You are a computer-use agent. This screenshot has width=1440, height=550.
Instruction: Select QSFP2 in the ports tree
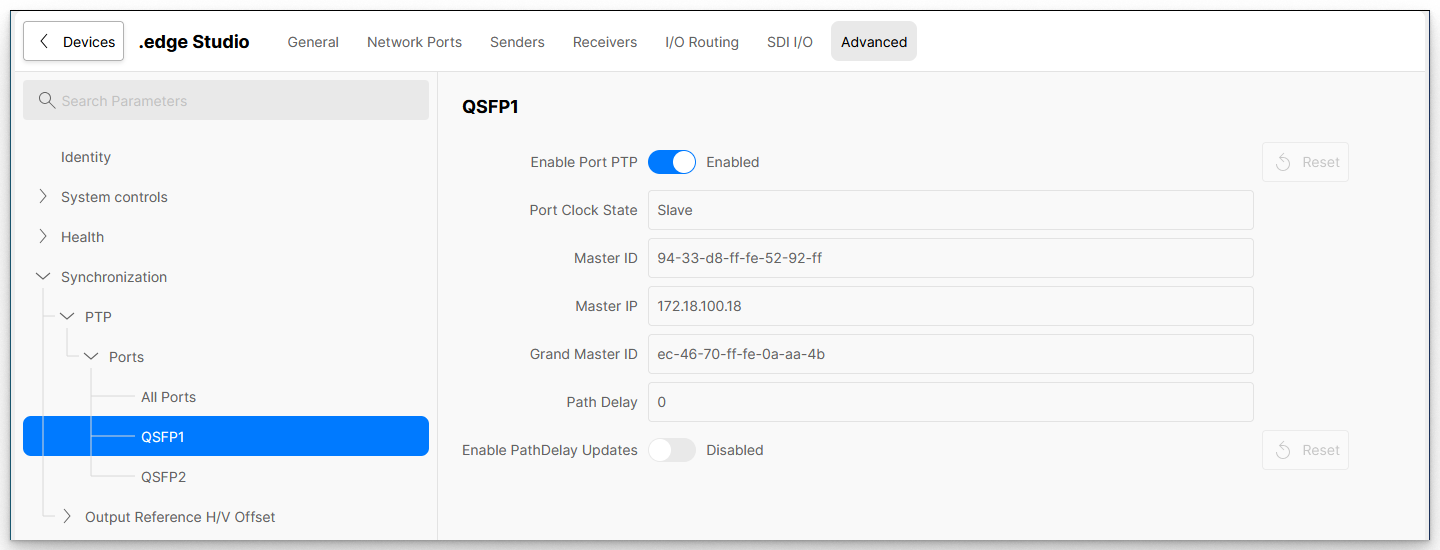pyautogui.click(x=163, y=477)
